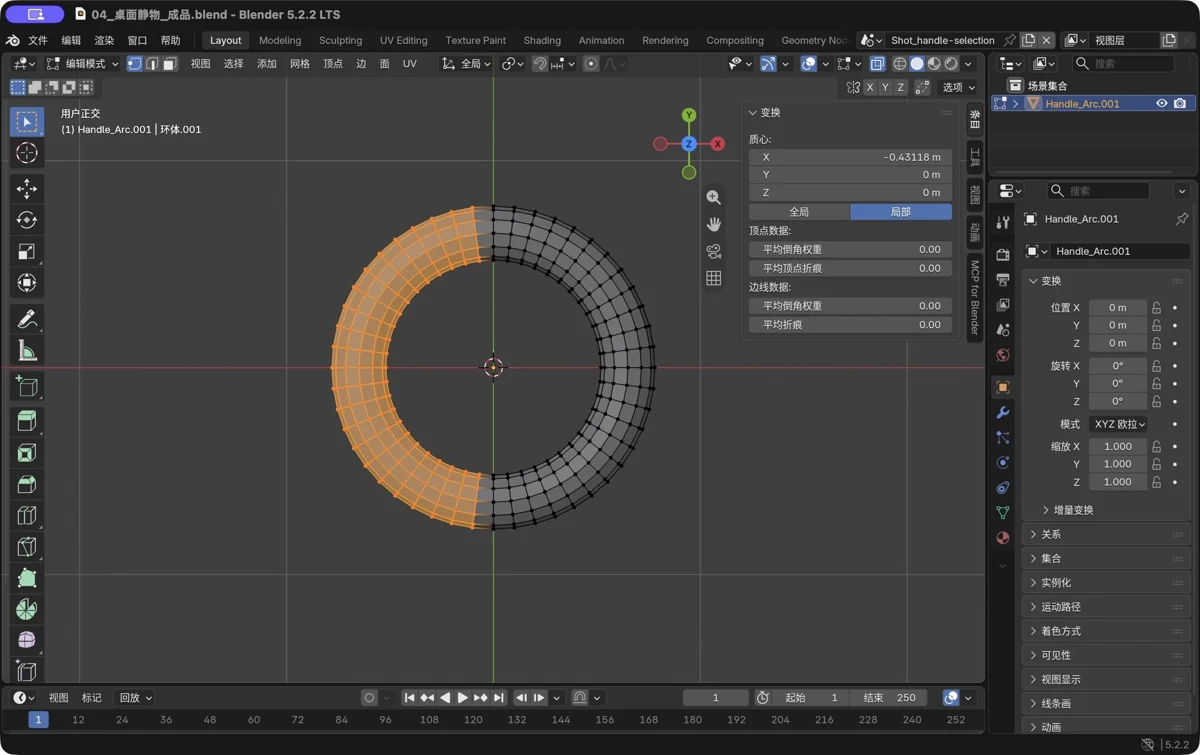This screenshot has width=1200, height=755.
Task: Select the Rotate tool in the toolbar
Action: point(27,220)
